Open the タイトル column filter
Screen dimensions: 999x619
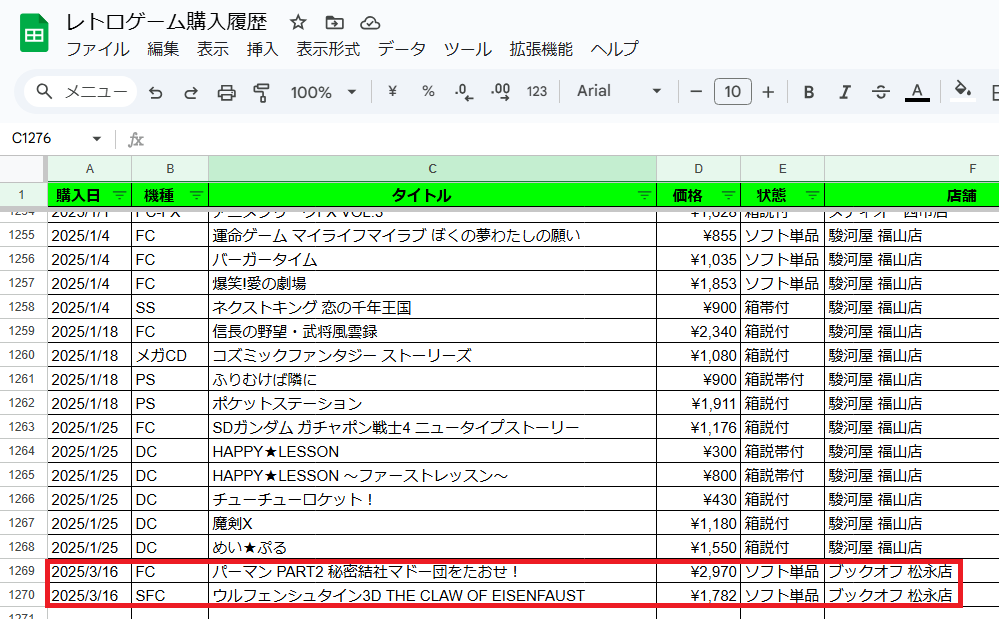point(644,196)
